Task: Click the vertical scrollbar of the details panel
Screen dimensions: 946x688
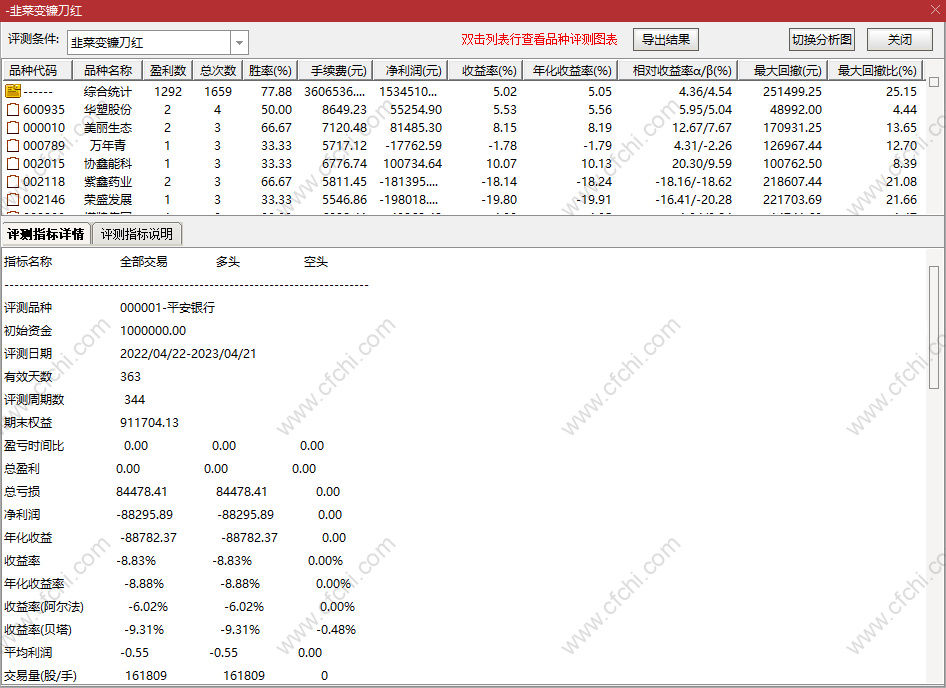Action: pyautogui.click(x=934, y=327)
